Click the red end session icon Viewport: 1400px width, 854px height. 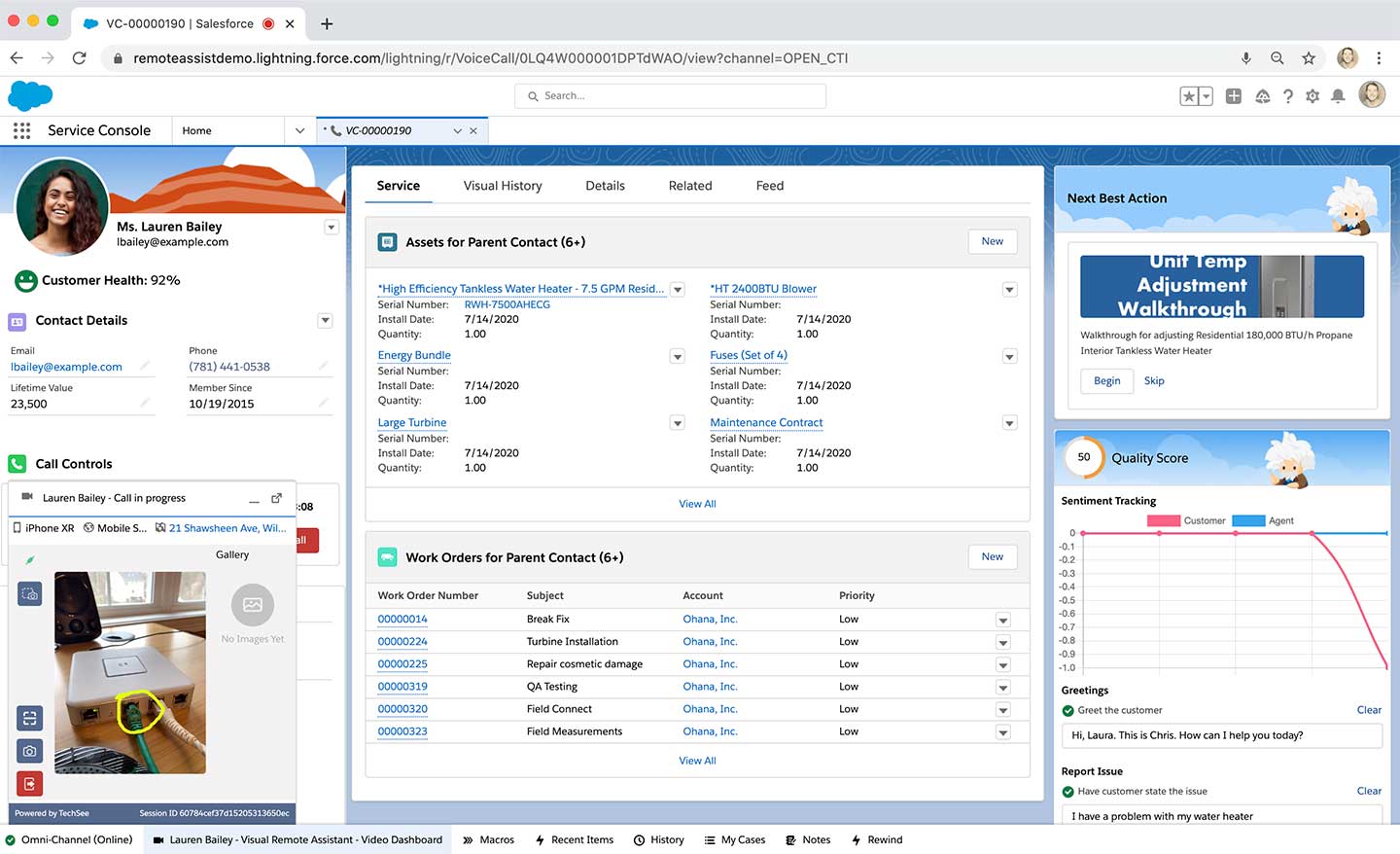30,783
